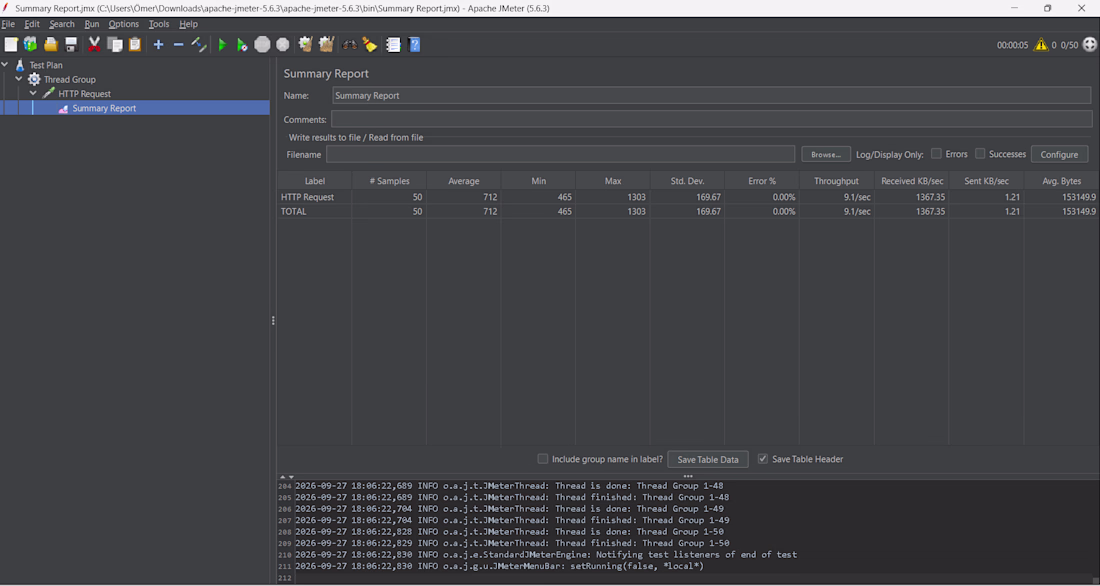The image size is (1100, 586).
Task: Open the Function Helper dialog icon
Action: coord(394,45)
